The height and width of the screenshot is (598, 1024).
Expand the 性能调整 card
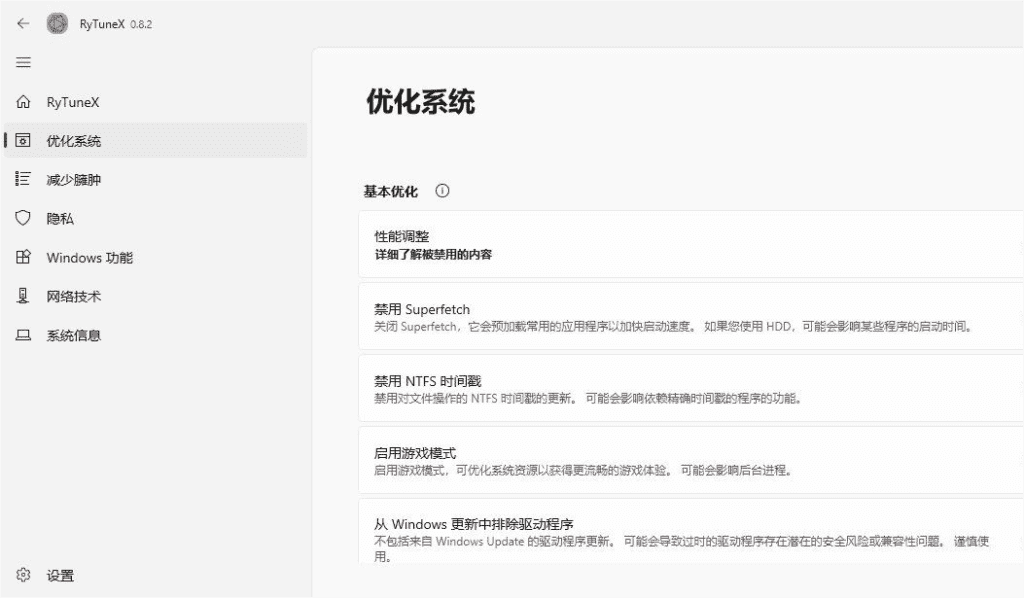tap(690, 244)
